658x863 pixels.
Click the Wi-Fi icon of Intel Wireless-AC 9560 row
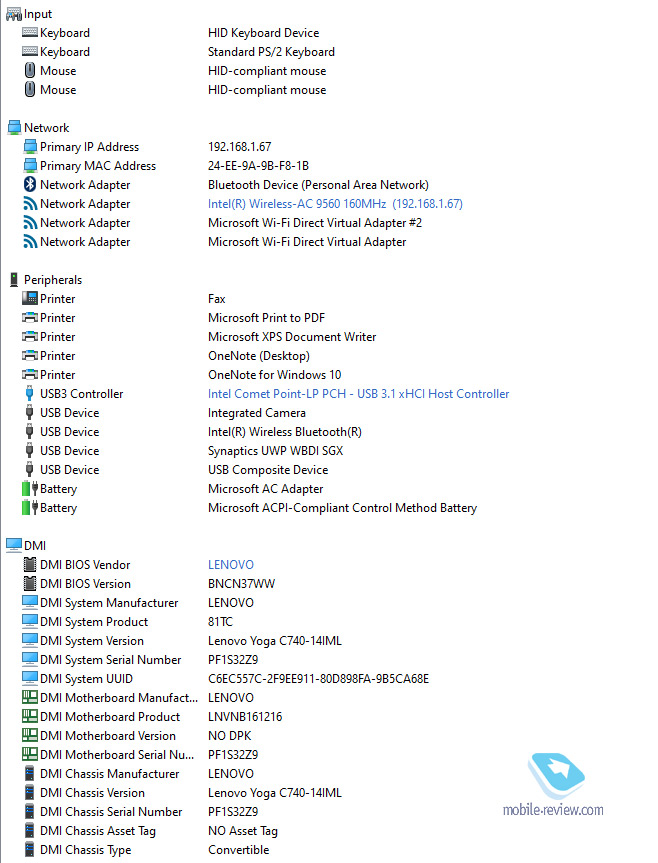coord(30,204)
